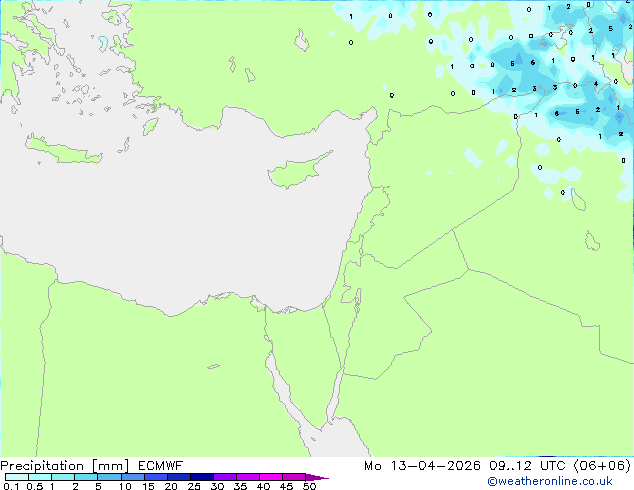634x490 pixels.
Task: Click the legend value '25'
Action: pos(194,486)
